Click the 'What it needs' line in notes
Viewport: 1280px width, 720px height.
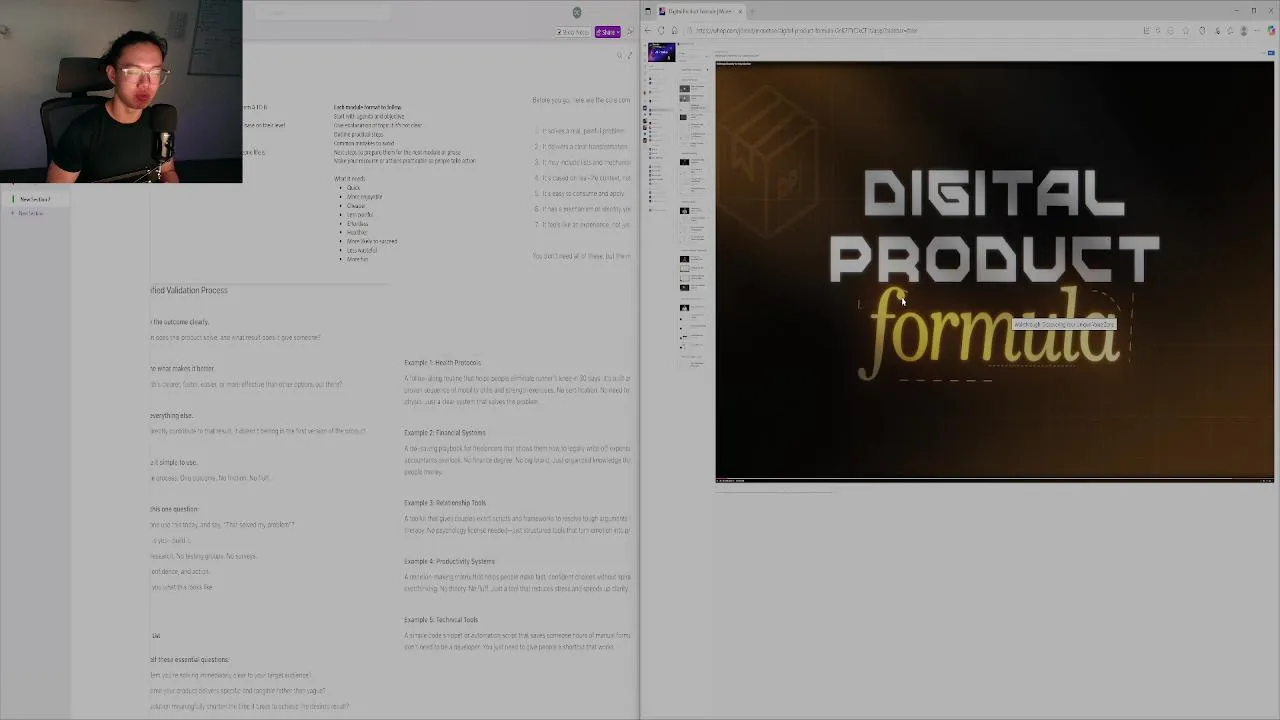point(349,179)
